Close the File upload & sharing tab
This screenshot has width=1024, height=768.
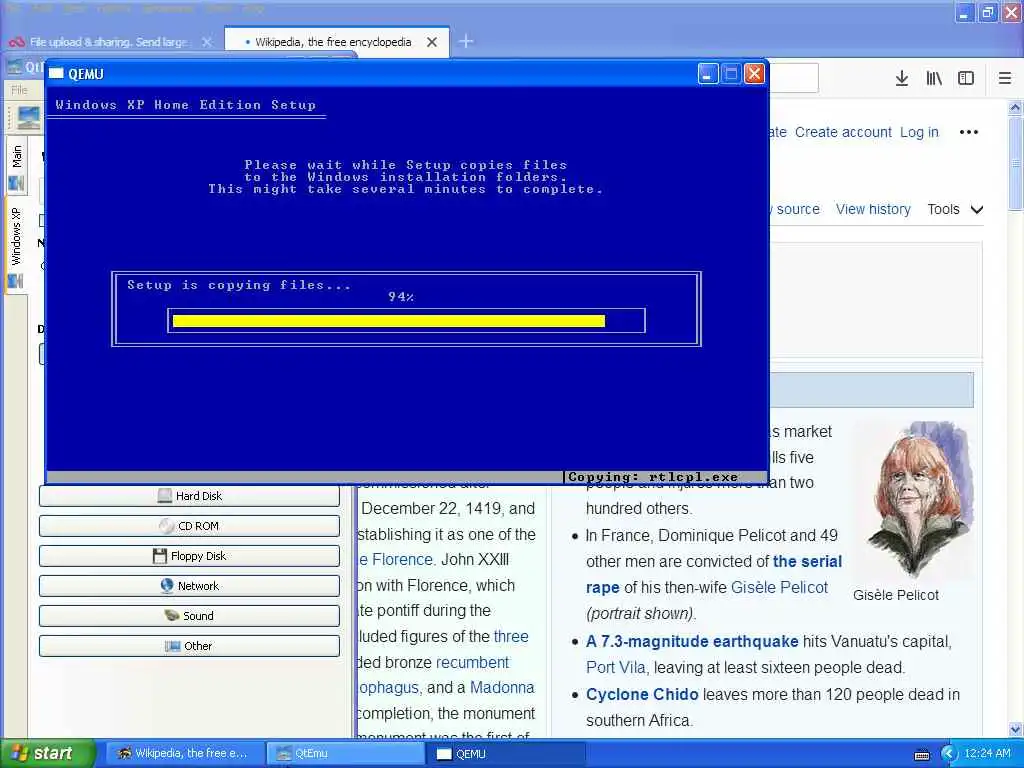pos(207,42)
